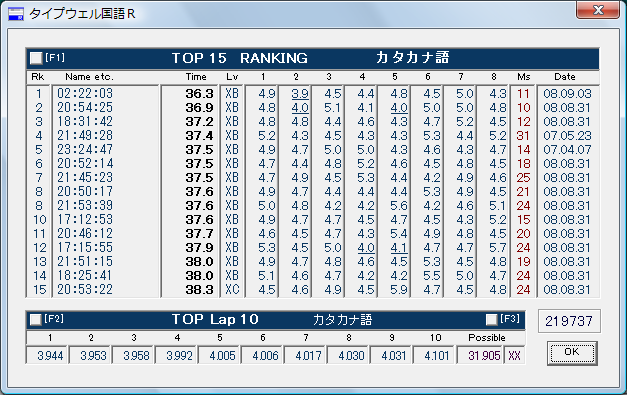
Task: Select lap time 3.992
Action: click(179, 355)
